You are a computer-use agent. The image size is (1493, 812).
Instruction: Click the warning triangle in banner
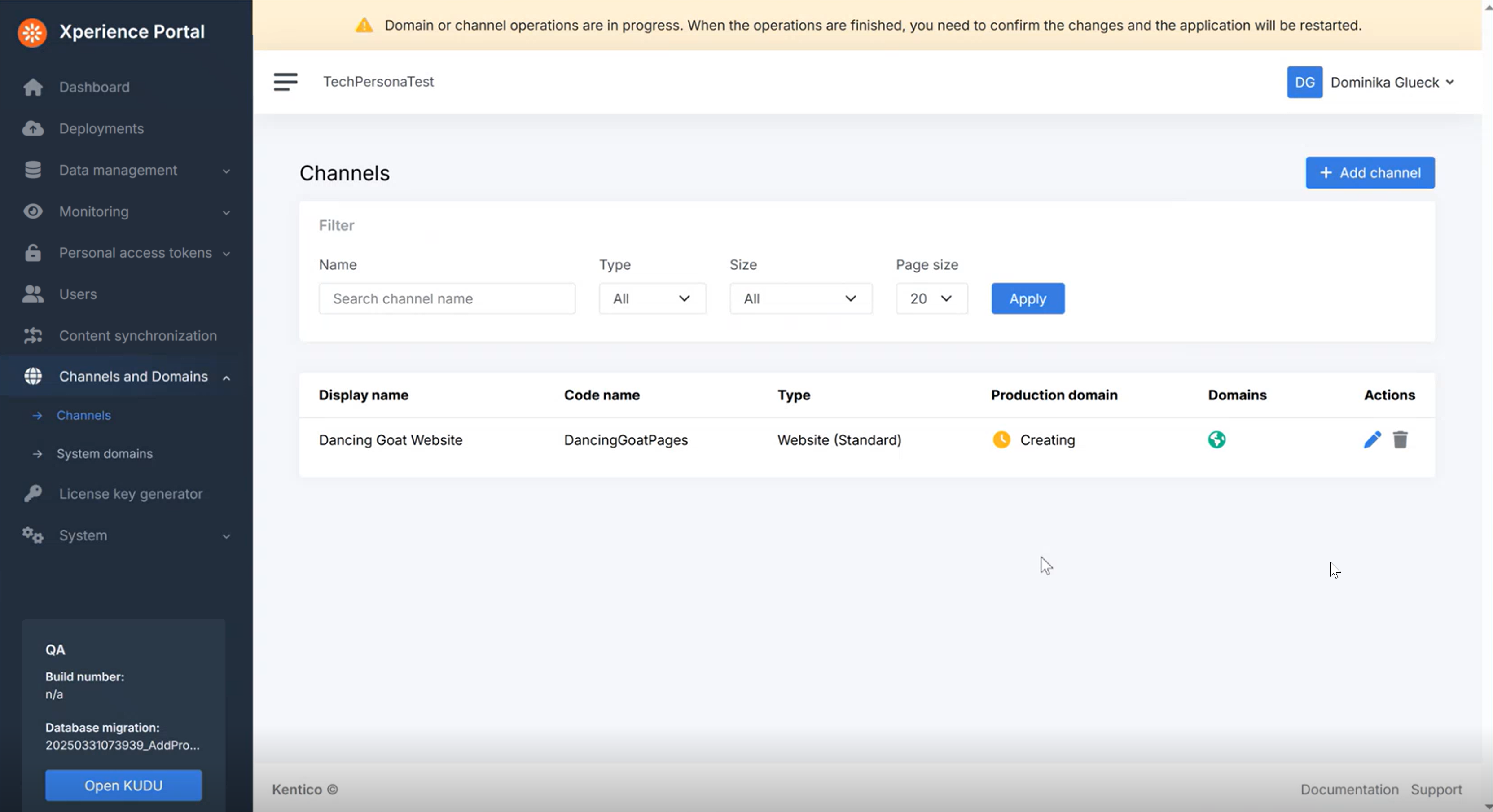pyautogui.click(x=364, y=26)
